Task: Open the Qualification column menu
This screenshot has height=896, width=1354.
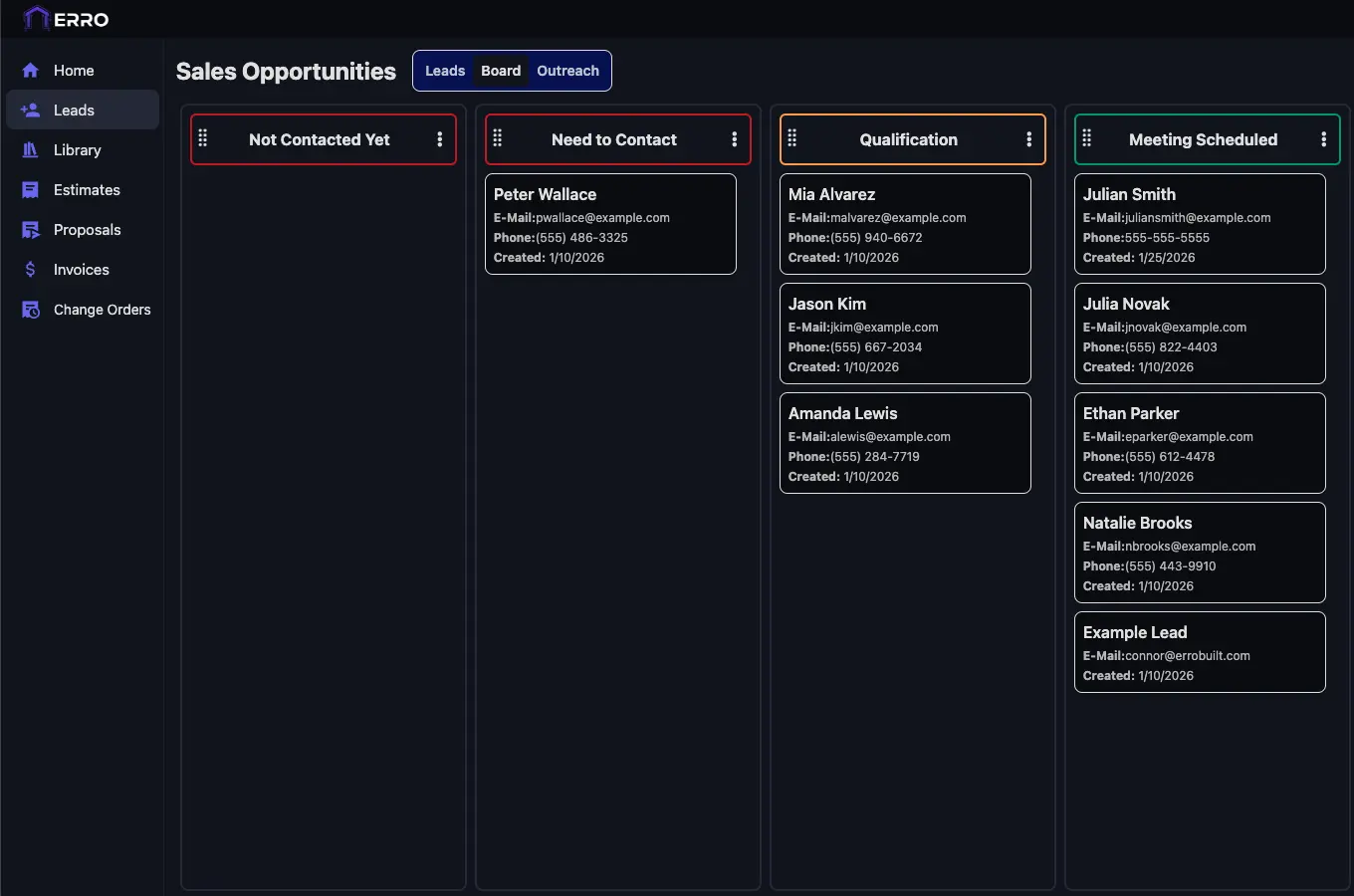Action: [x=1028, y=139]
